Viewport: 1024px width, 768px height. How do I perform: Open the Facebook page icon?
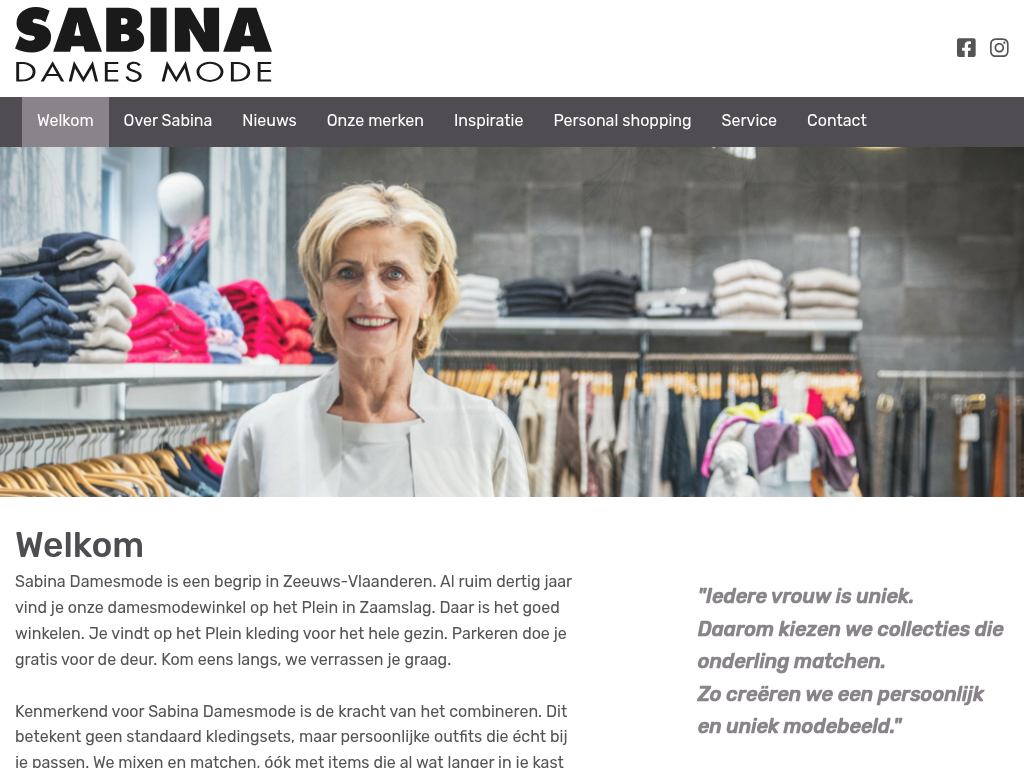tap(966, 48)
